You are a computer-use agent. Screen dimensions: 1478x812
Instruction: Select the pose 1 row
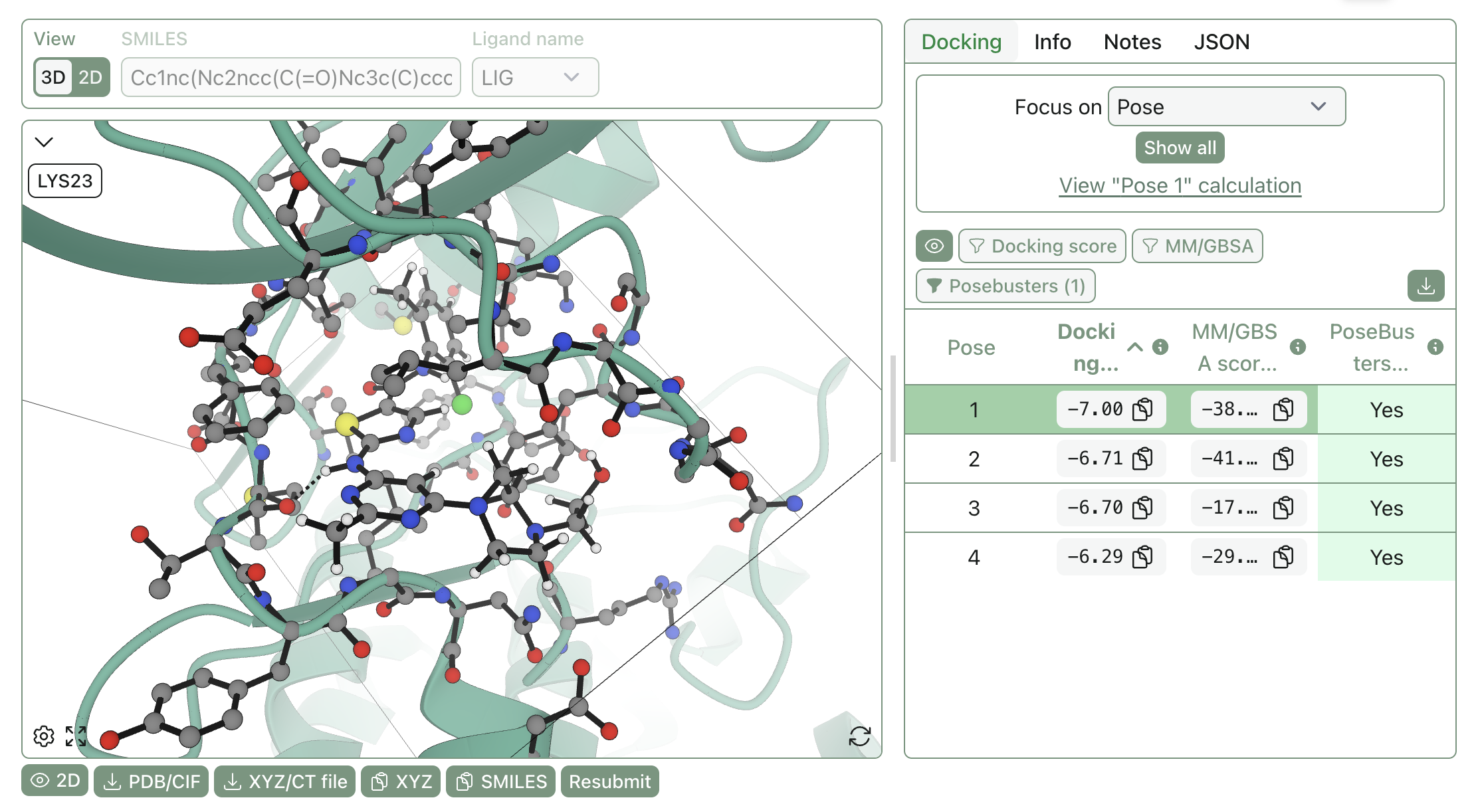point(1180,409)
